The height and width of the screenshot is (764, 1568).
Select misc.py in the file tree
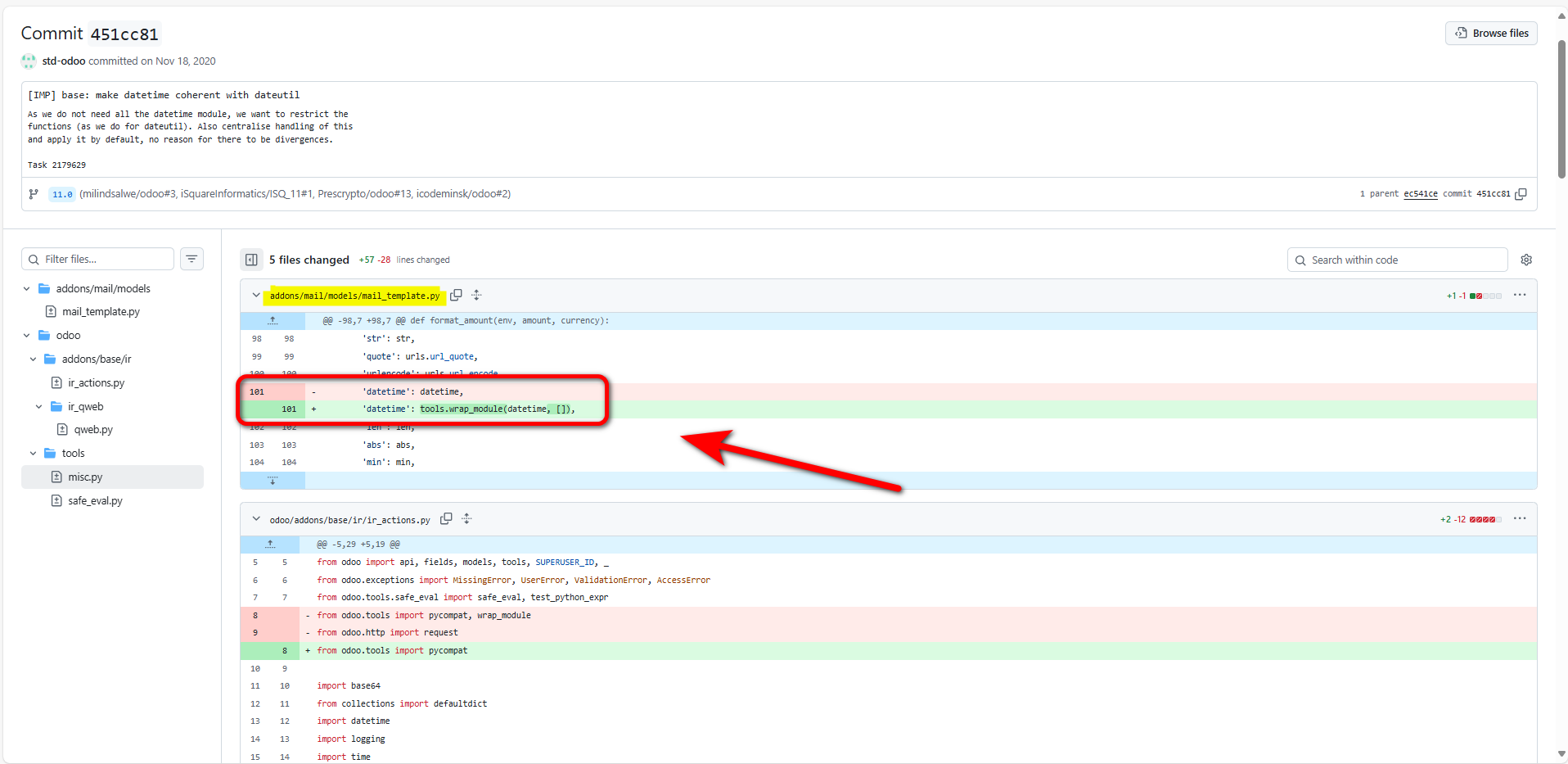click(x=85, y=477)
